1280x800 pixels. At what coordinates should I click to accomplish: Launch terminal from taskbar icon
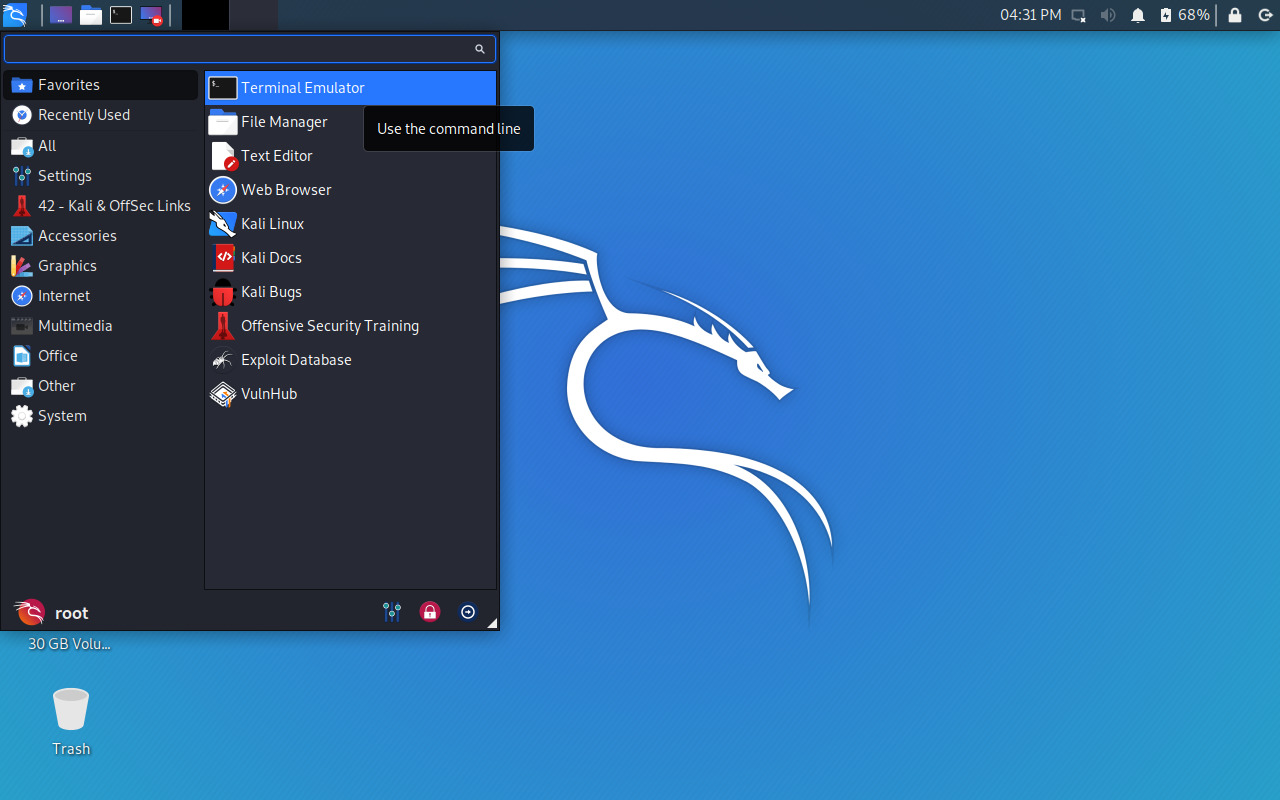click(x=121, y=14)
